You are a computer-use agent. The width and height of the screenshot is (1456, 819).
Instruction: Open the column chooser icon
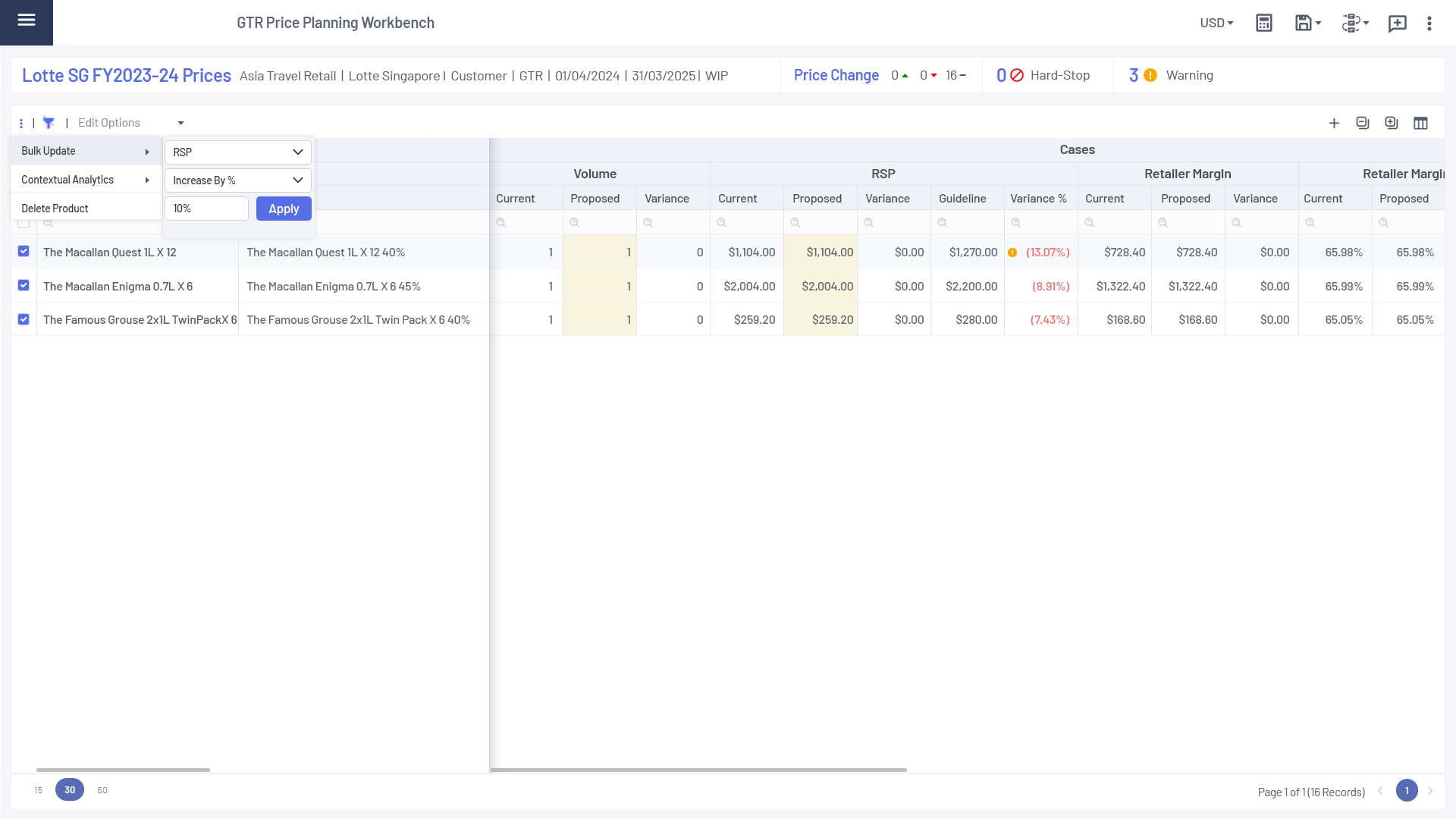coord(1420,123)
